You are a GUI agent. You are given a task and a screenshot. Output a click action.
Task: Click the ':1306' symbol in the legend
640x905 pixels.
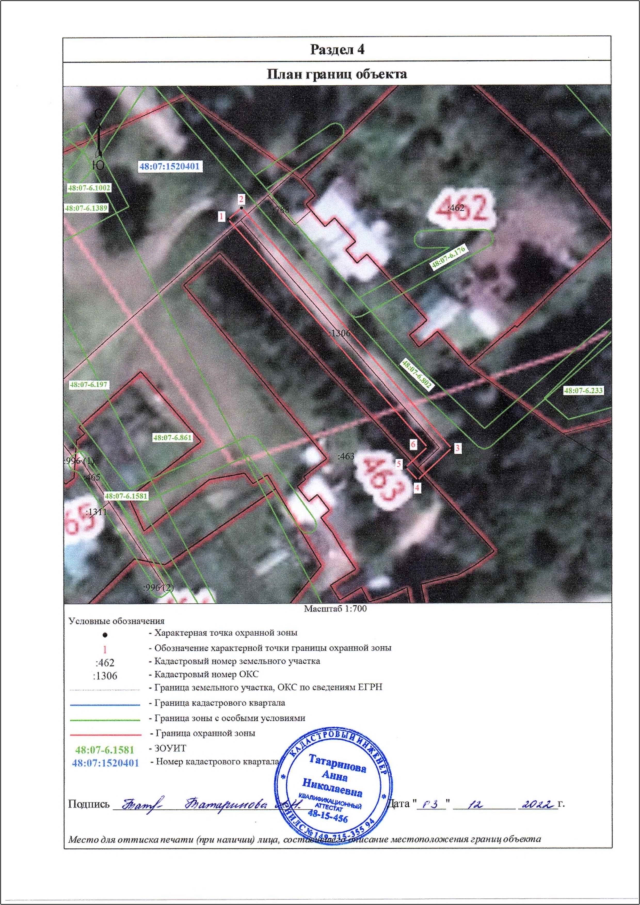pos(105,676)
